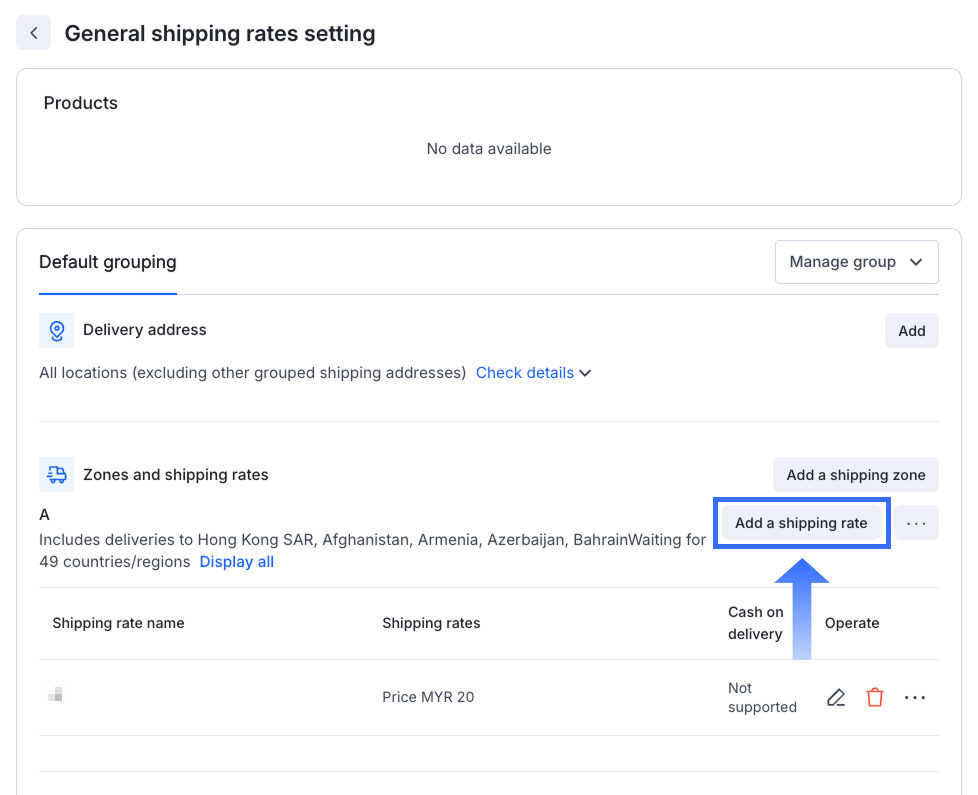The image size is (978, 795).
Task: Click the Cash on delivery column header
Action: 755,623
